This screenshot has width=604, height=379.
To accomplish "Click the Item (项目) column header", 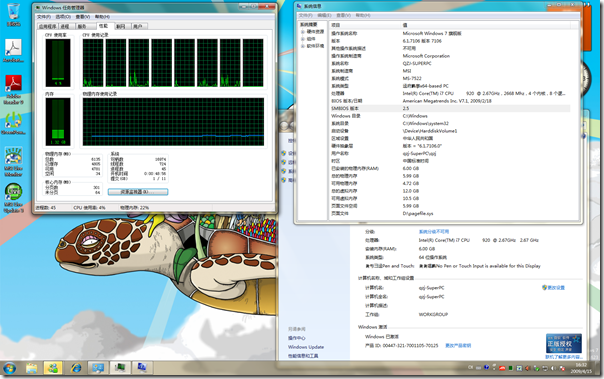I will pyautogui.click(x=365, y=25).
